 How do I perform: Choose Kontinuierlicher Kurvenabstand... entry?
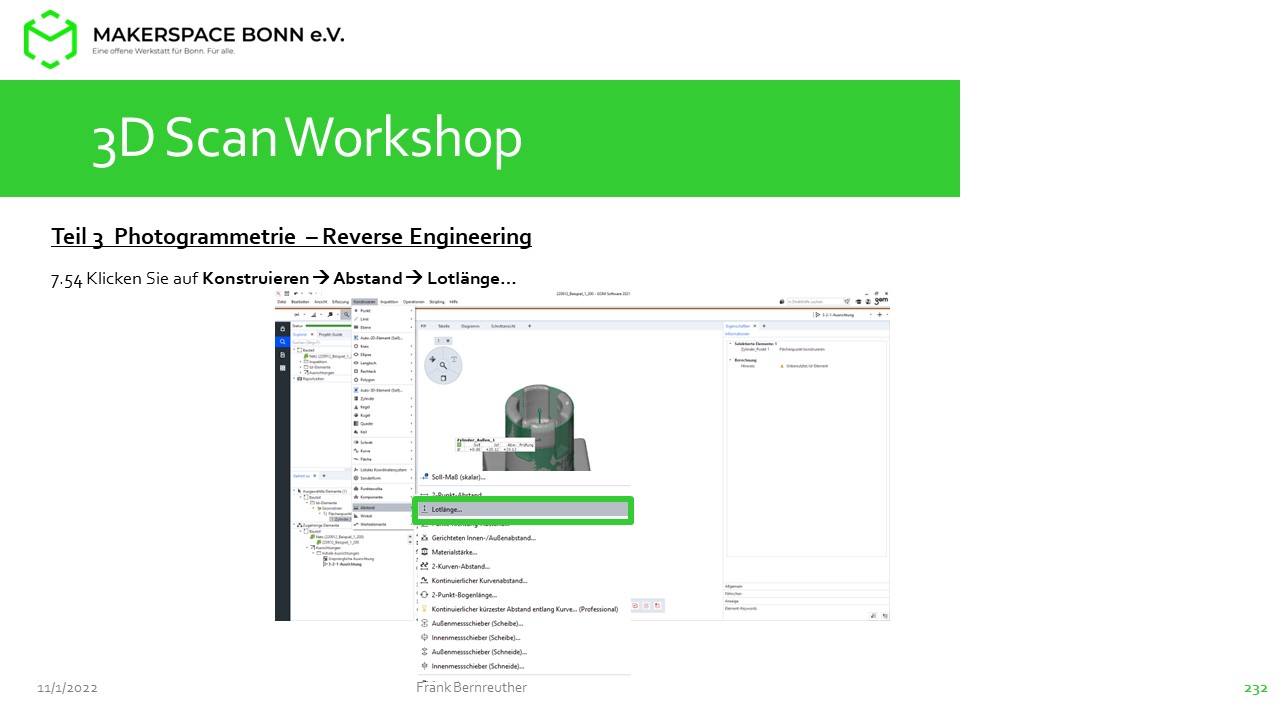coord(522,580)
